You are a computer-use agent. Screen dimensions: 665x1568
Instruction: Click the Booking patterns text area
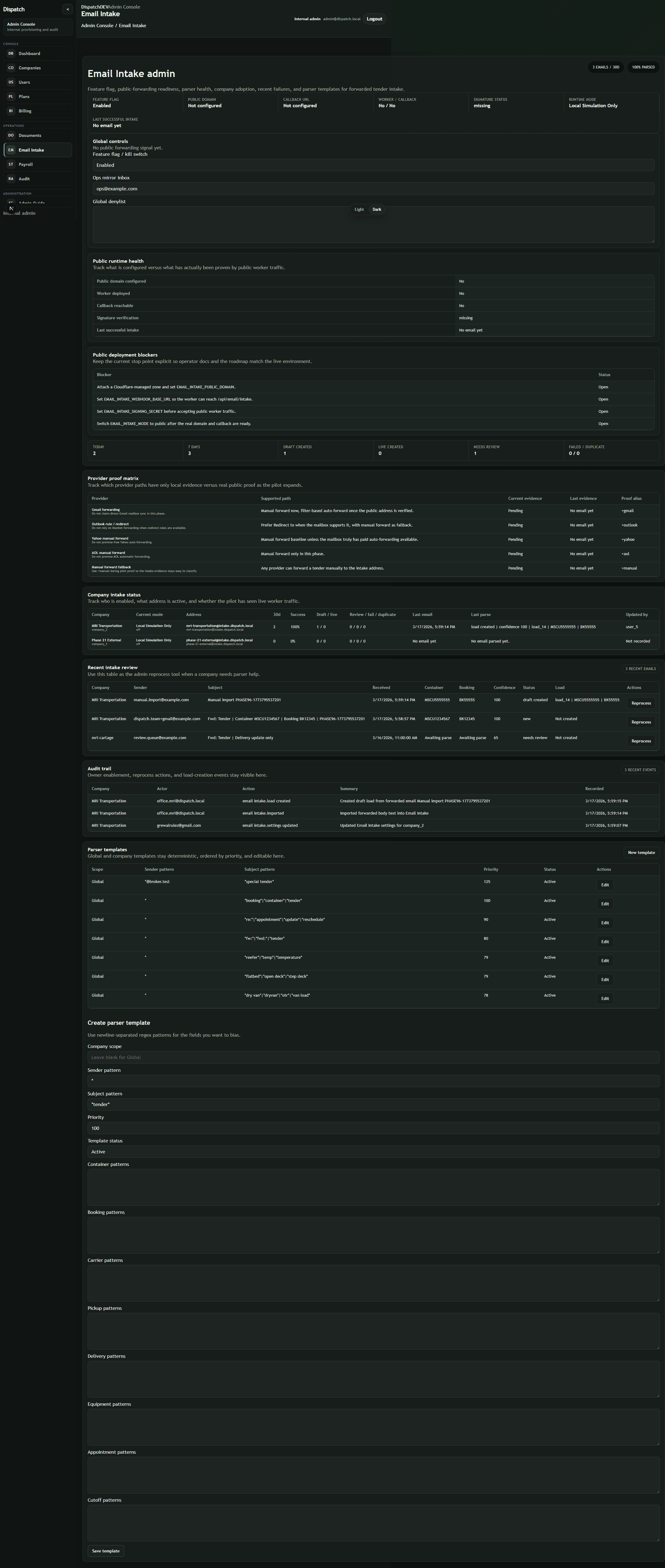373,1235
